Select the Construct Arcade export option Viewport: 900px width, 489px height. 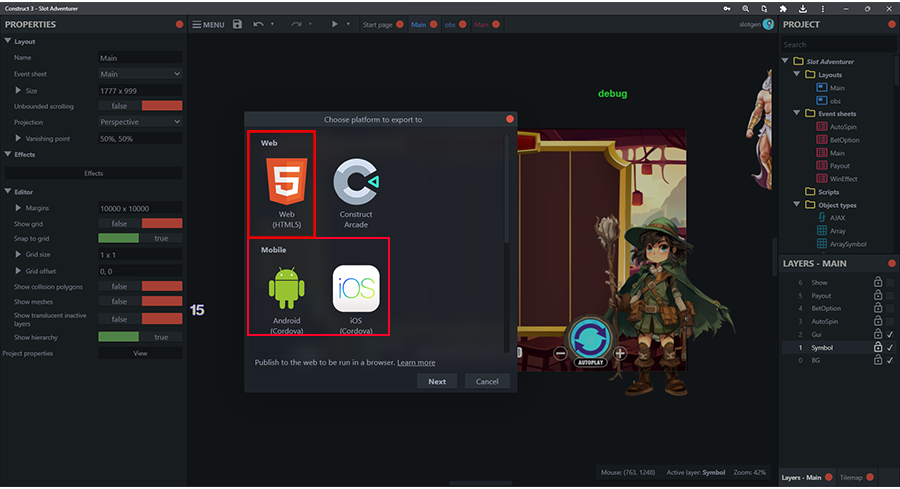(x=356, y=192)
